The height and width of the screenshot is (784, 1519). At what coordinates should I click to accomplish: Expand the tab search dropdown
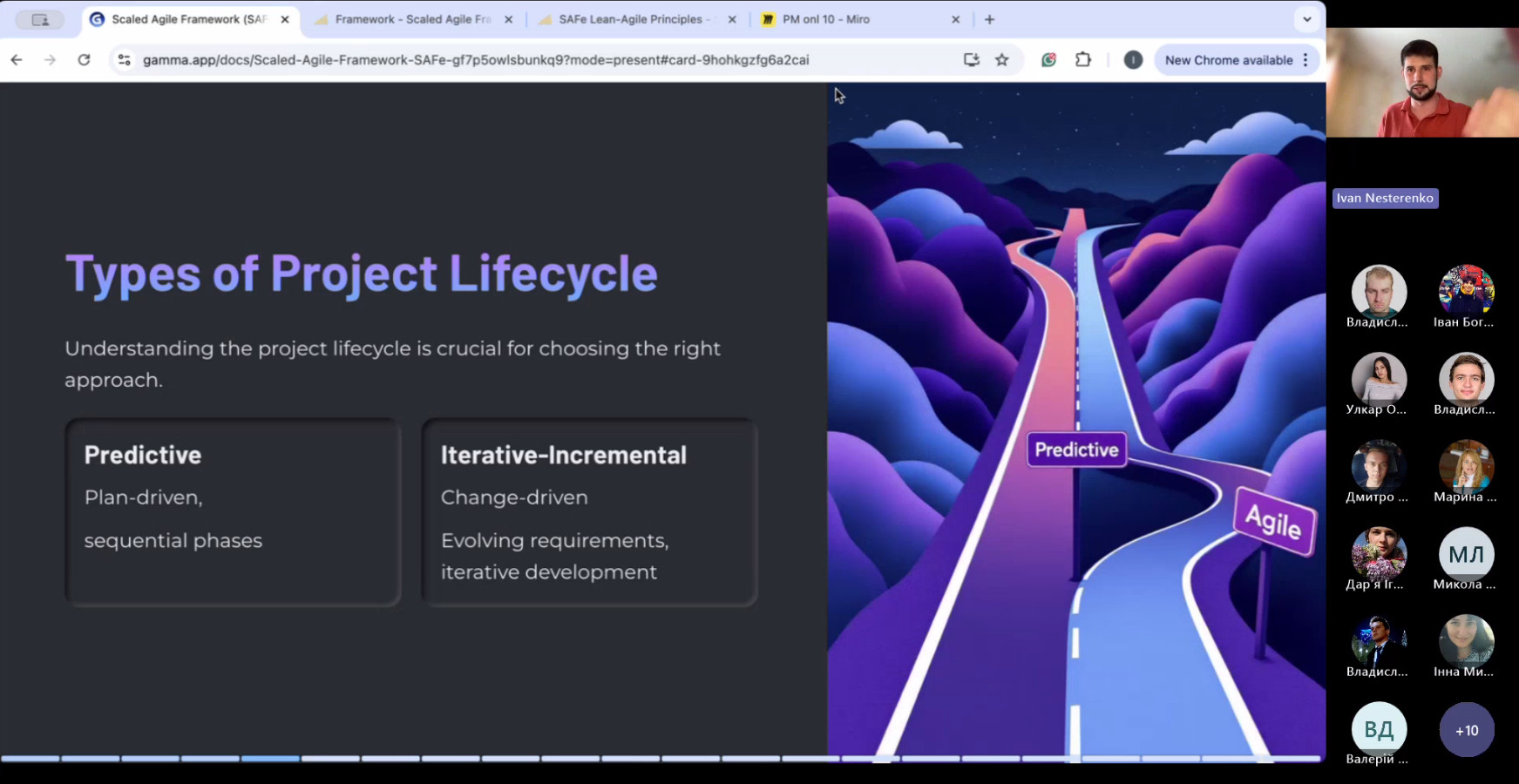pyautogui.click(x=1306, y=19)
